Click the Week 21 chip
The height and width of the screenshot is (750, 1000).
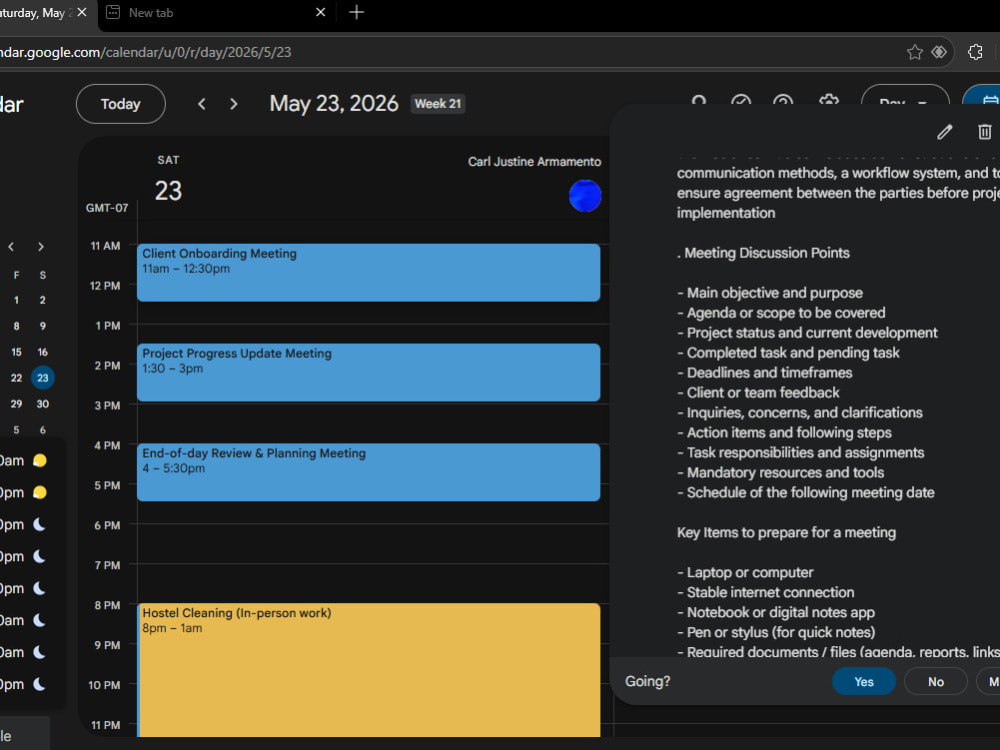click(x=438, y=104)
